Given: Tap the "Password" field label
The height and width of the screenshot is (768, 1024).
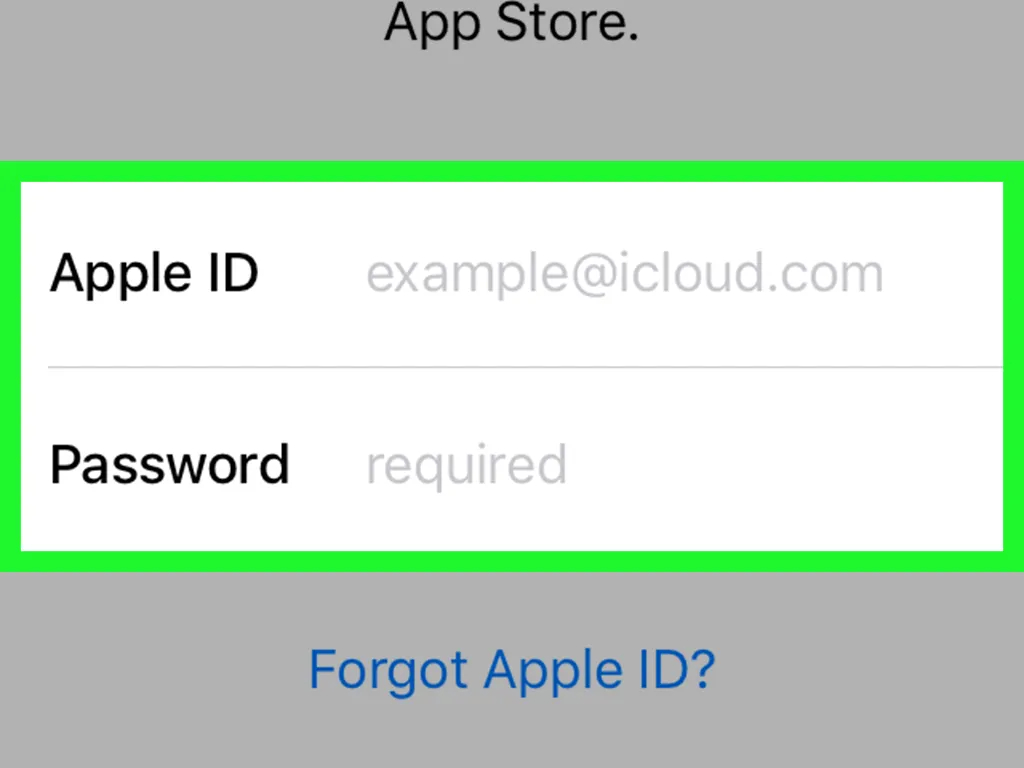Looking at the screenshot, I should [x=170, y=465].
